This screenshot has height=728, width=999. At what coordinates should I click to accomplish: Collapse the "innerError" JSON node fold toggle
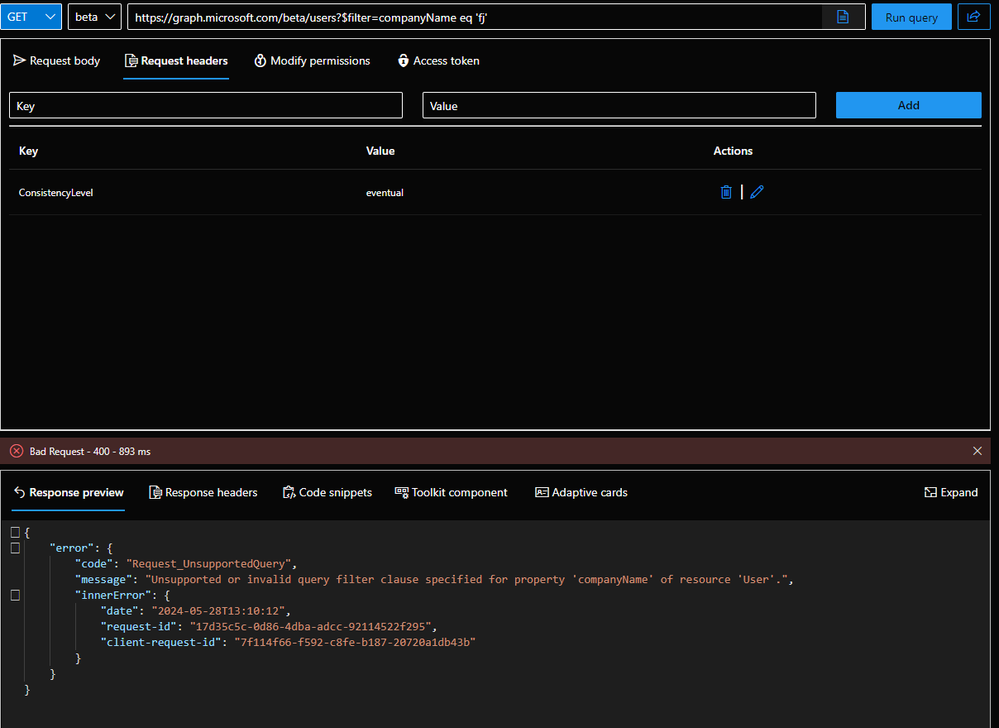point(15,595)
